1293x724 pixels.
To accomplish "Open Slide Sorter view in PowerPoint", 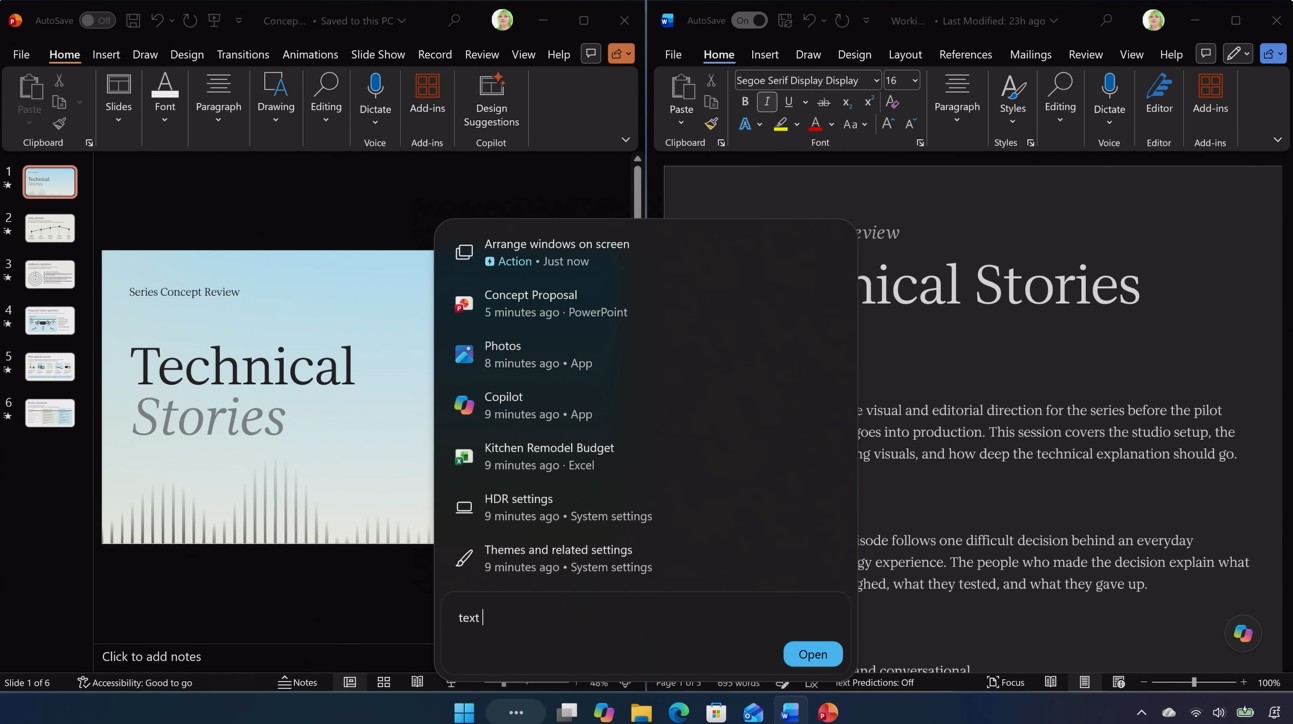I will click(383, 682).
